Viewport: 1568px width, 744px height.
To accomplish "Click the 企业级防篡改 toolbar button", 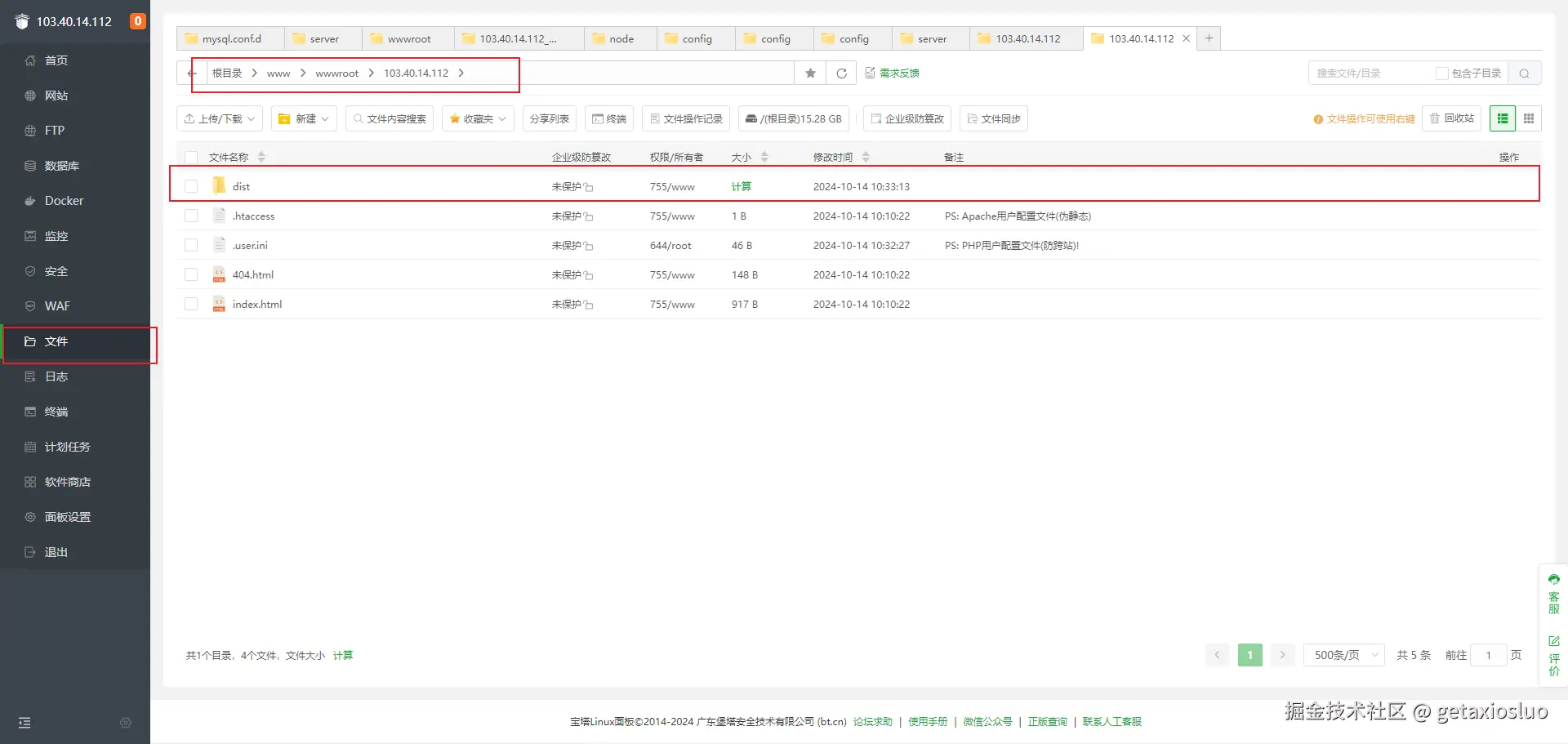I will (x=907, y=118).
